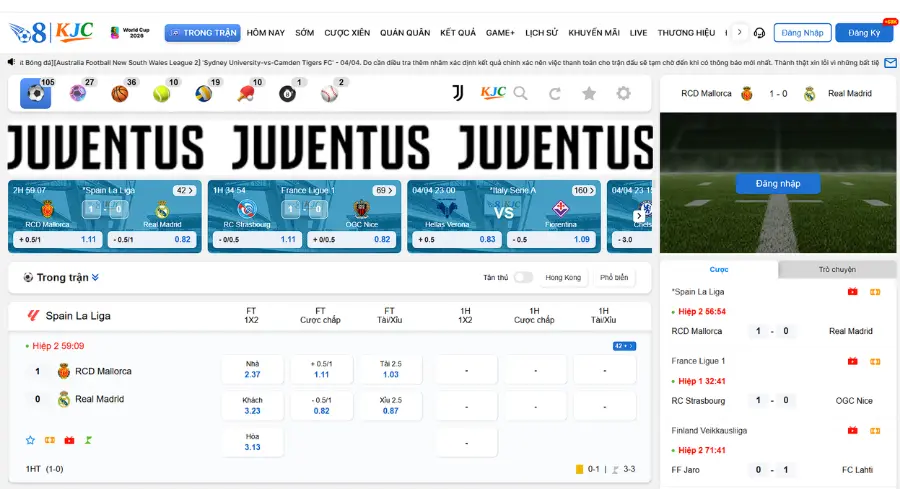Select the tennis ball sport icon
Viewport: 900px width, 500px height.
click(161, 93)
